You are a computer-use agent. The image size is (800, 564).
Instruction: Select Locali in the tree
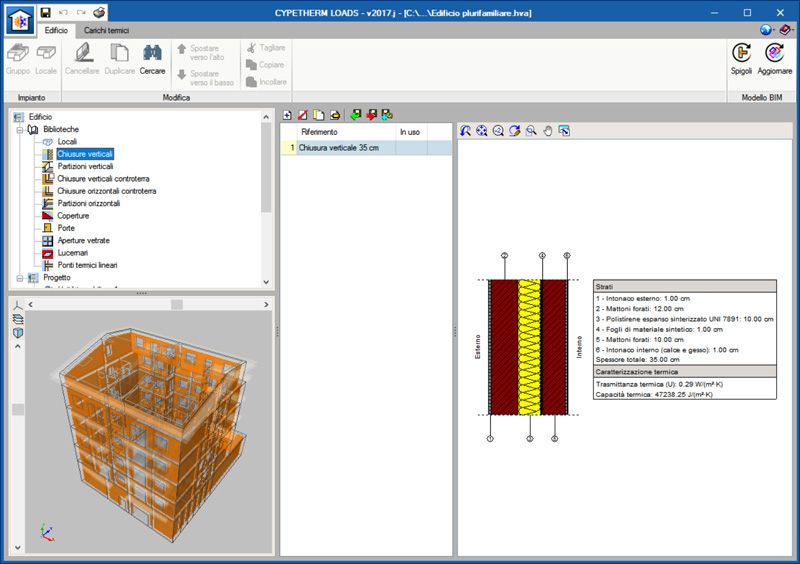point(67,142)
